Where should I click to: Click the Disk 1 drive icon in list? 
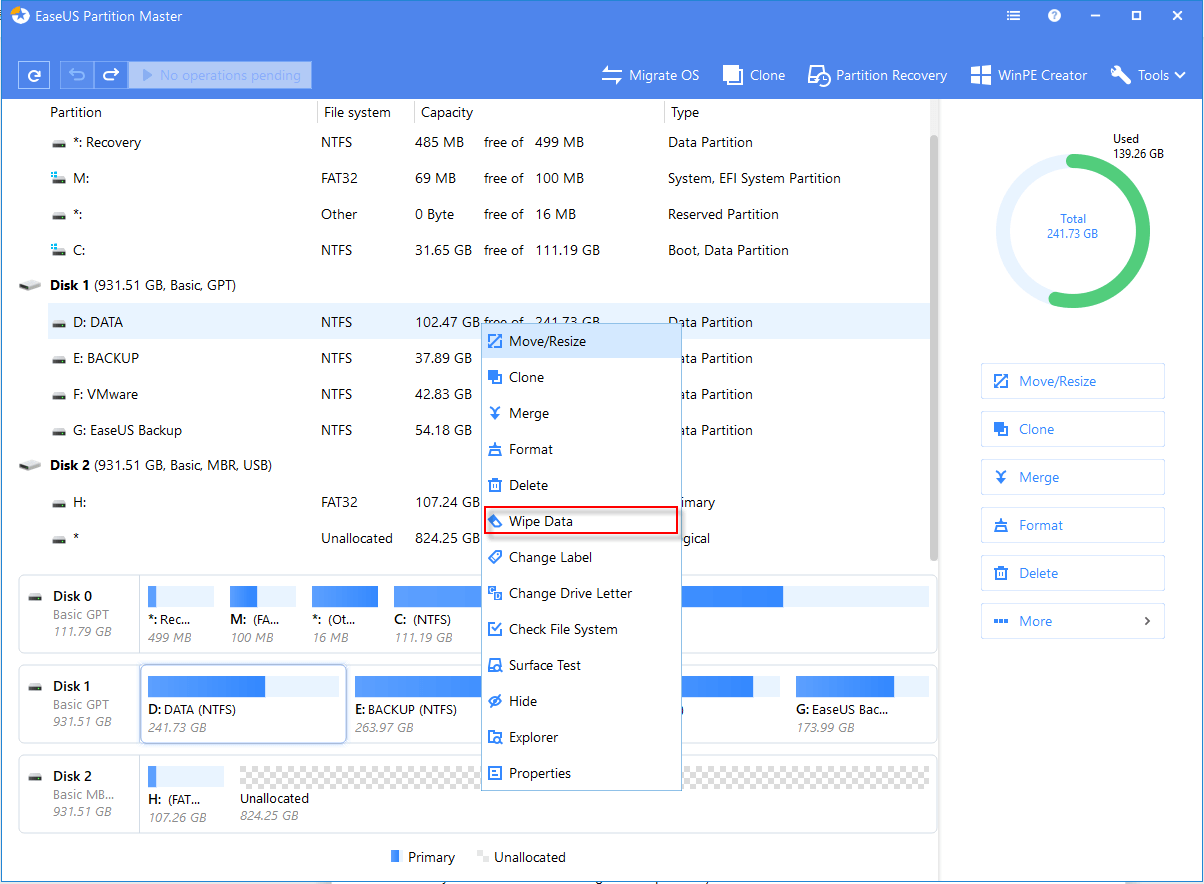[x=31, y=286]
